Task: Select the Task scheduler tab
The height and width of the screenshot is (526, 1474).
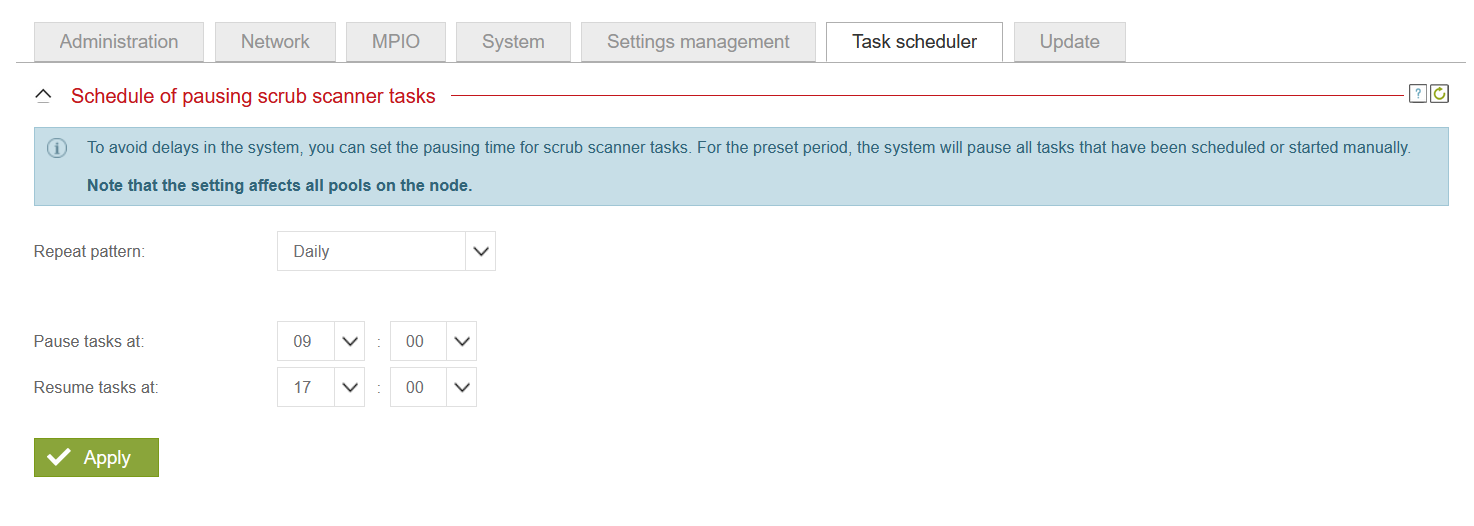Action: 914,42
